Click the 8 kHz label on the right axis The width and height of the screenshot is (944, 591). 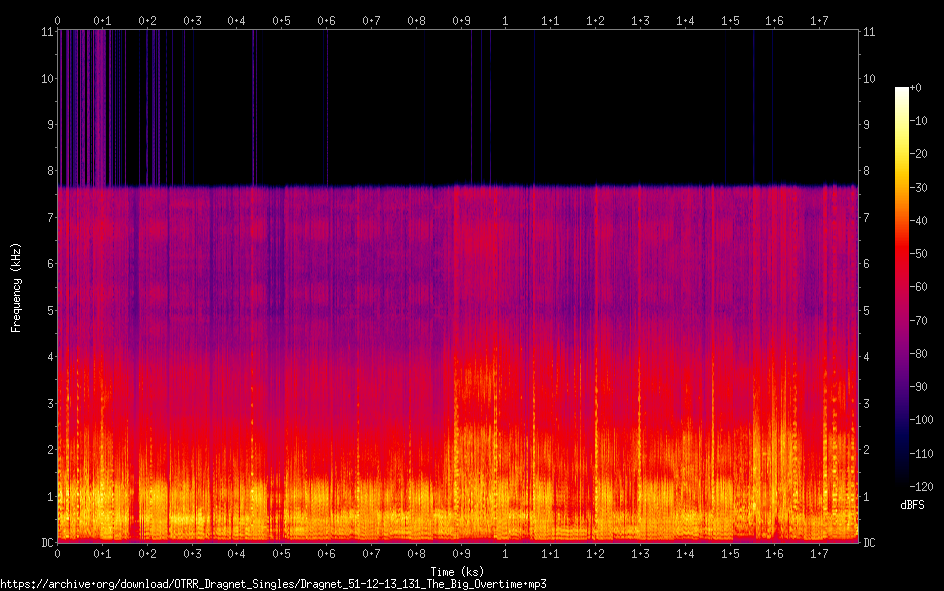pos(868,171)
